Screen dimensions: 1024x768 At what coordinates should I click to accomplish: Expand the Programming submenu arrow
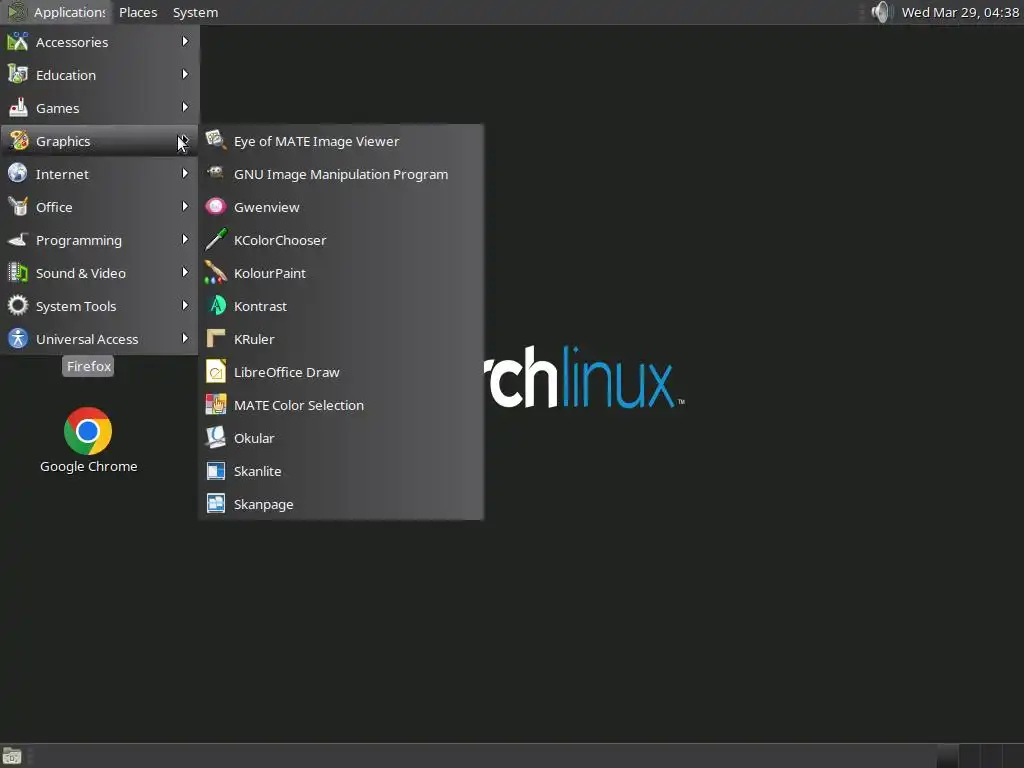[x=185, y=239]
